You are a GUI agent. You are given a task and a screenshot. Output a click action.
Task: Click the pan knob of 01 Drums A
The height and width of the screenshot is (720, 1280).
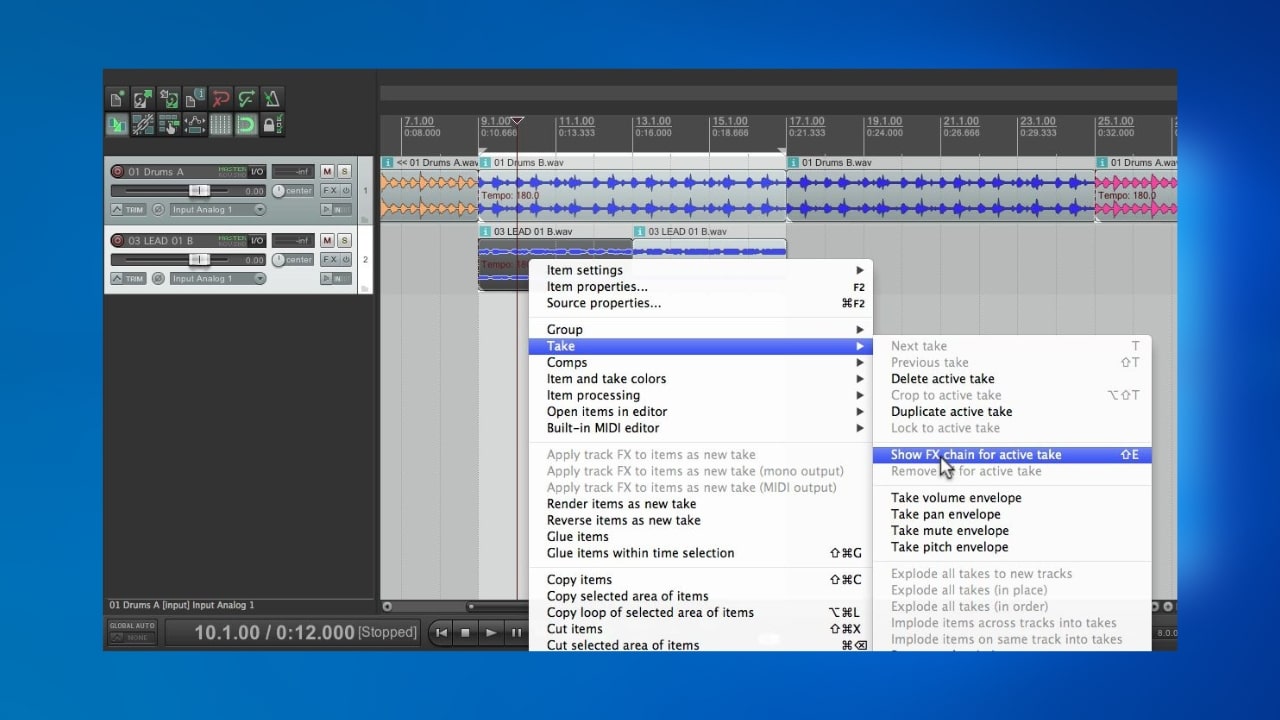[x=278, y=190]
